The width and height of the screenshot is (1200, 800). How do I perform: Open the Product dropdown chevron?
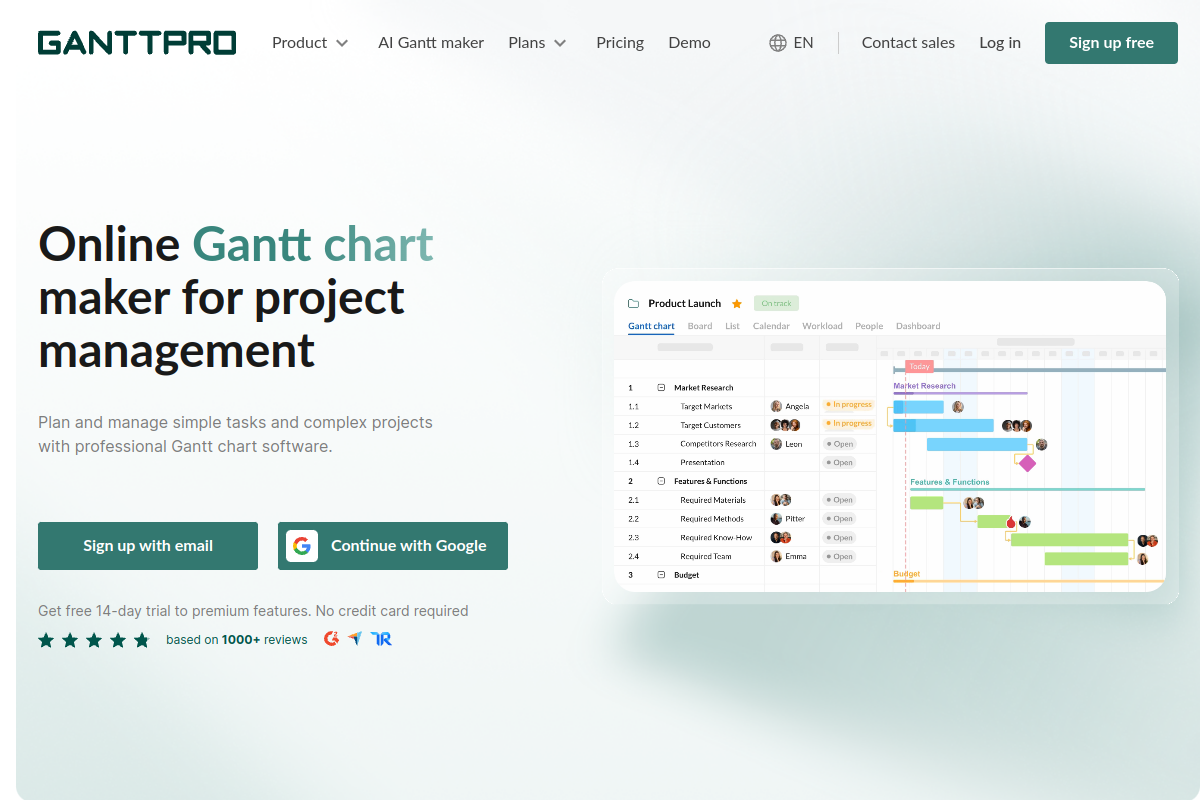point(342,43)
